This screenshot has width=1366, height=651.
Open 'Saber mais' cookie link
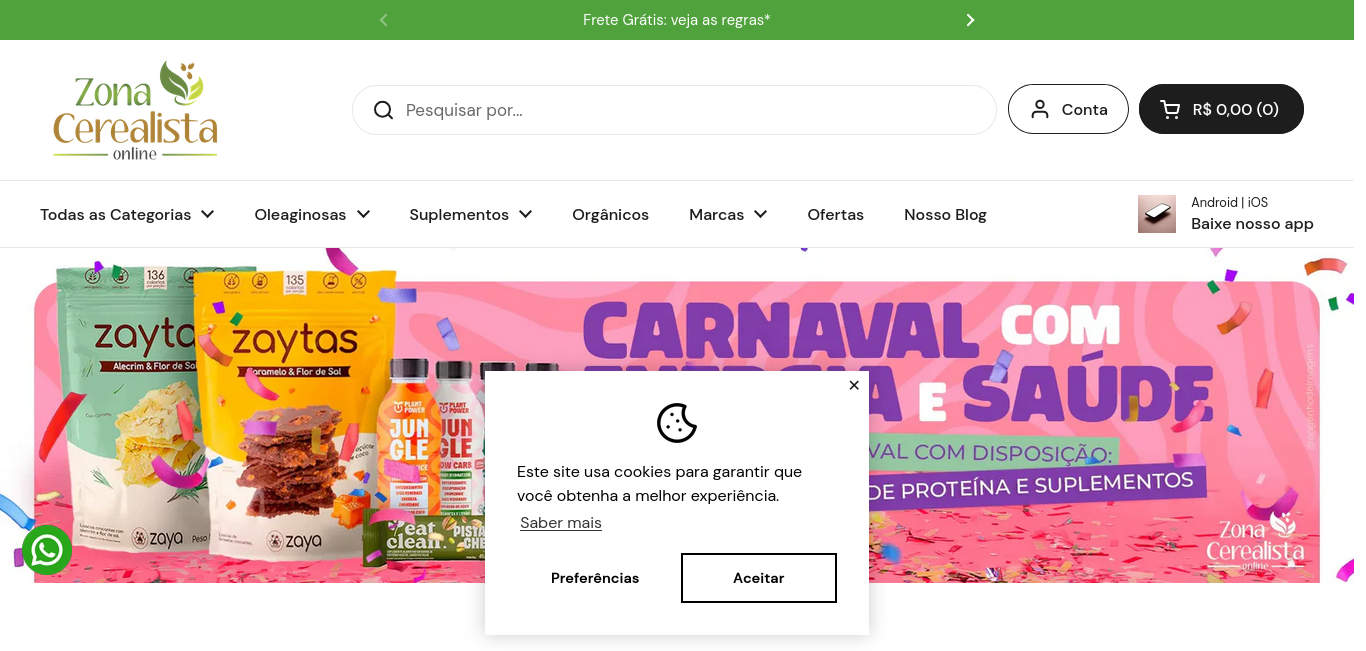(x=561, y=523)
